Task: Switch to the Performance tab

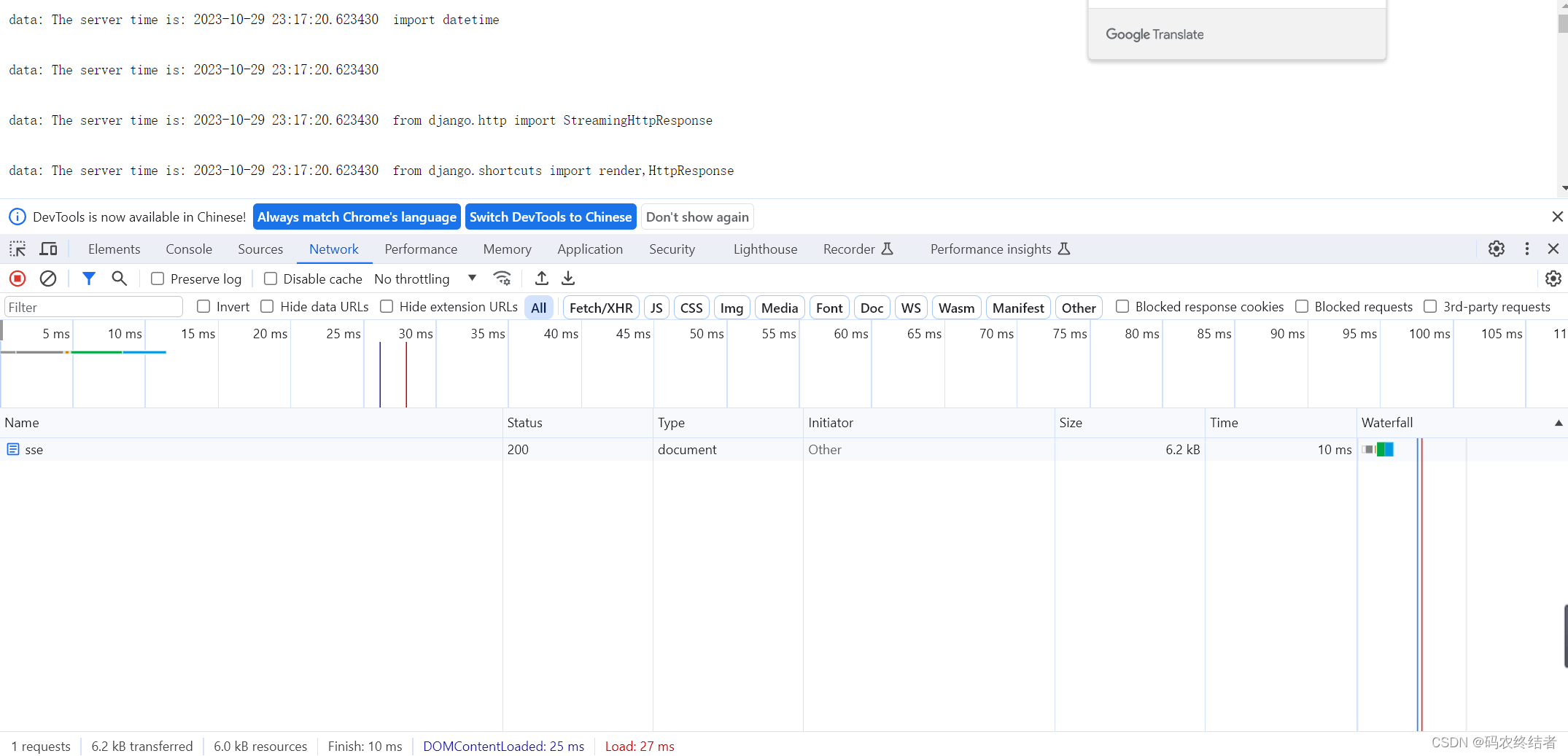Action: [x=421, y=249]
